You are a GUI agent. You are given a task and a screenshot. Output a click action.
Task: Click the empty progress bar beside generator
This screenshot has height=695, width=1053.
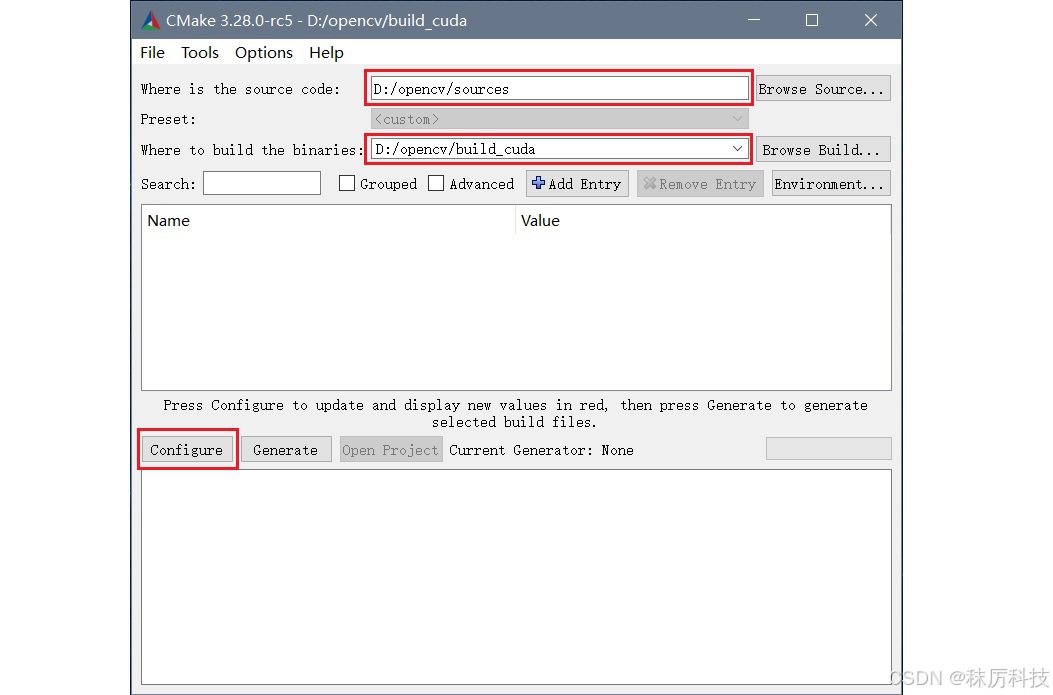[x=829, y=449]
